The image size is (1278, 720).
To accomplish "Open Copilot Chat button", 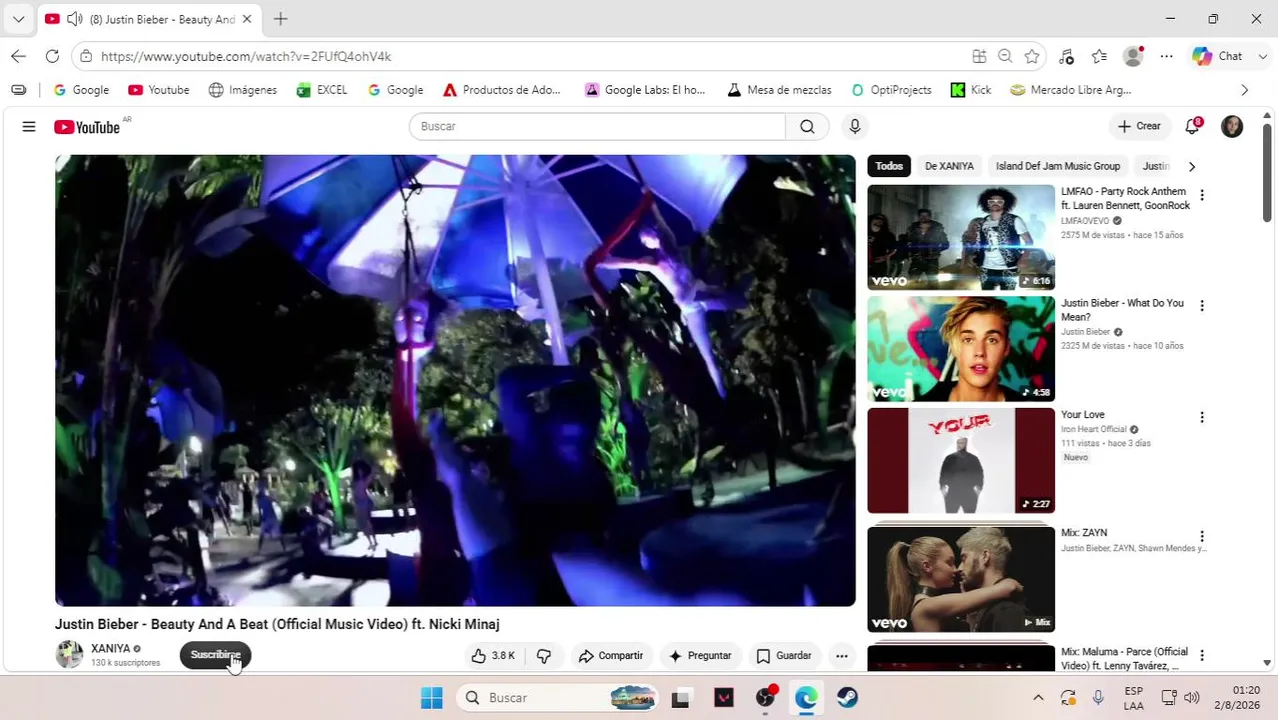I will coord(1217,57).
